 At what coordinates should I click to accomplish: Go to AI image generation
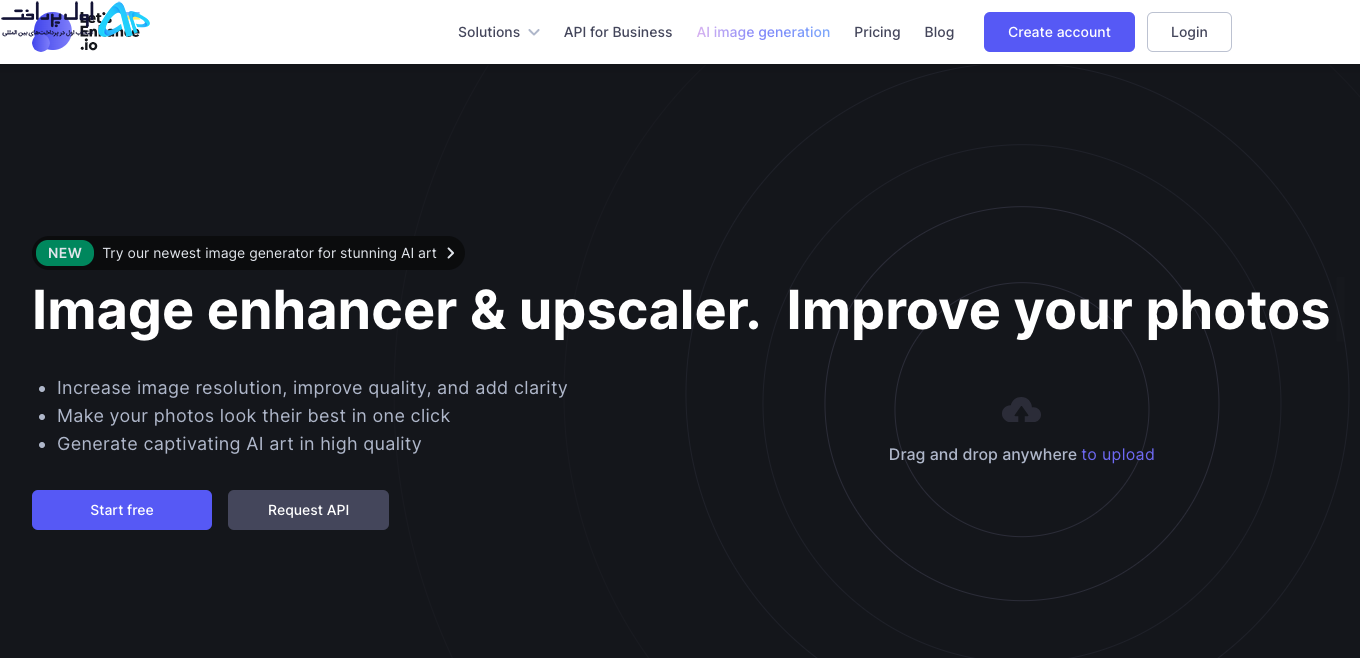tap(763, 32)
